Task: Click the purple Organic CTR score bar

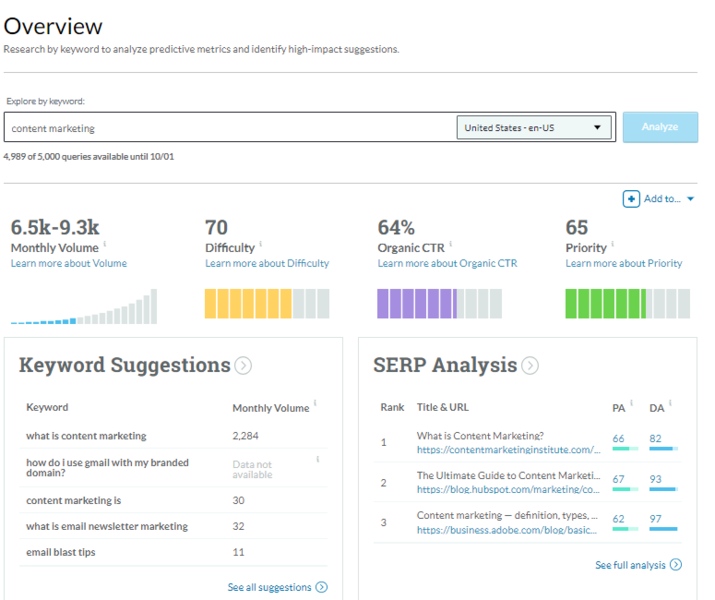Action: [x=439, y=303]
